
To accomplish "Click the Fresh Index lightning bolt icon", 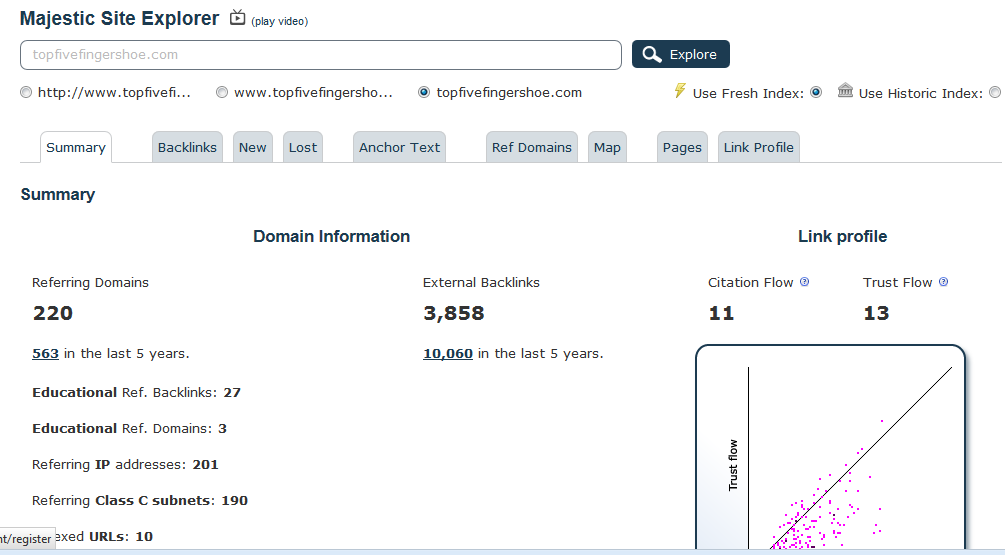I will (679, 90).
